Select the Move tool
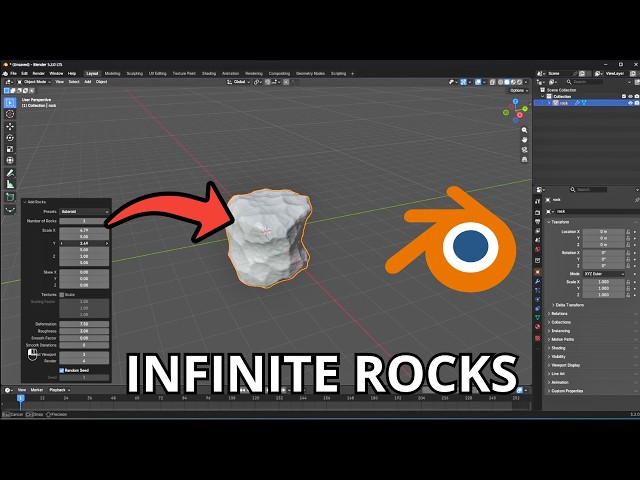This screenshot has width=640, height=480. [10, 127]
